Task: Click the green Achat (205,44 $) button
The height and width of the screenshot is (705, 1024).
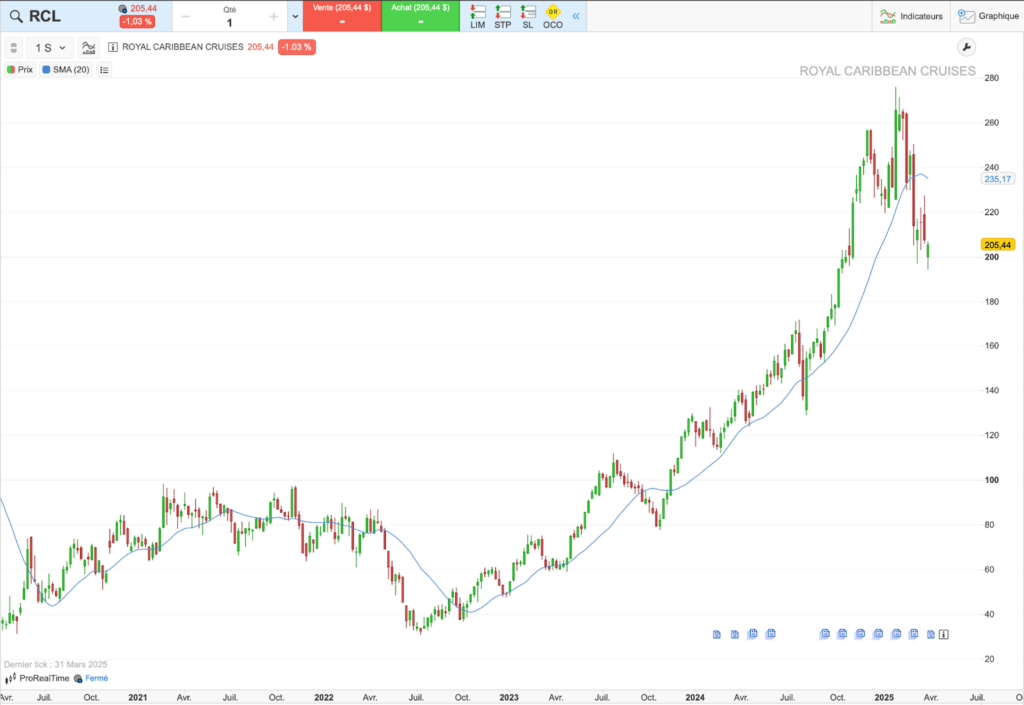Action: point(421,16)
